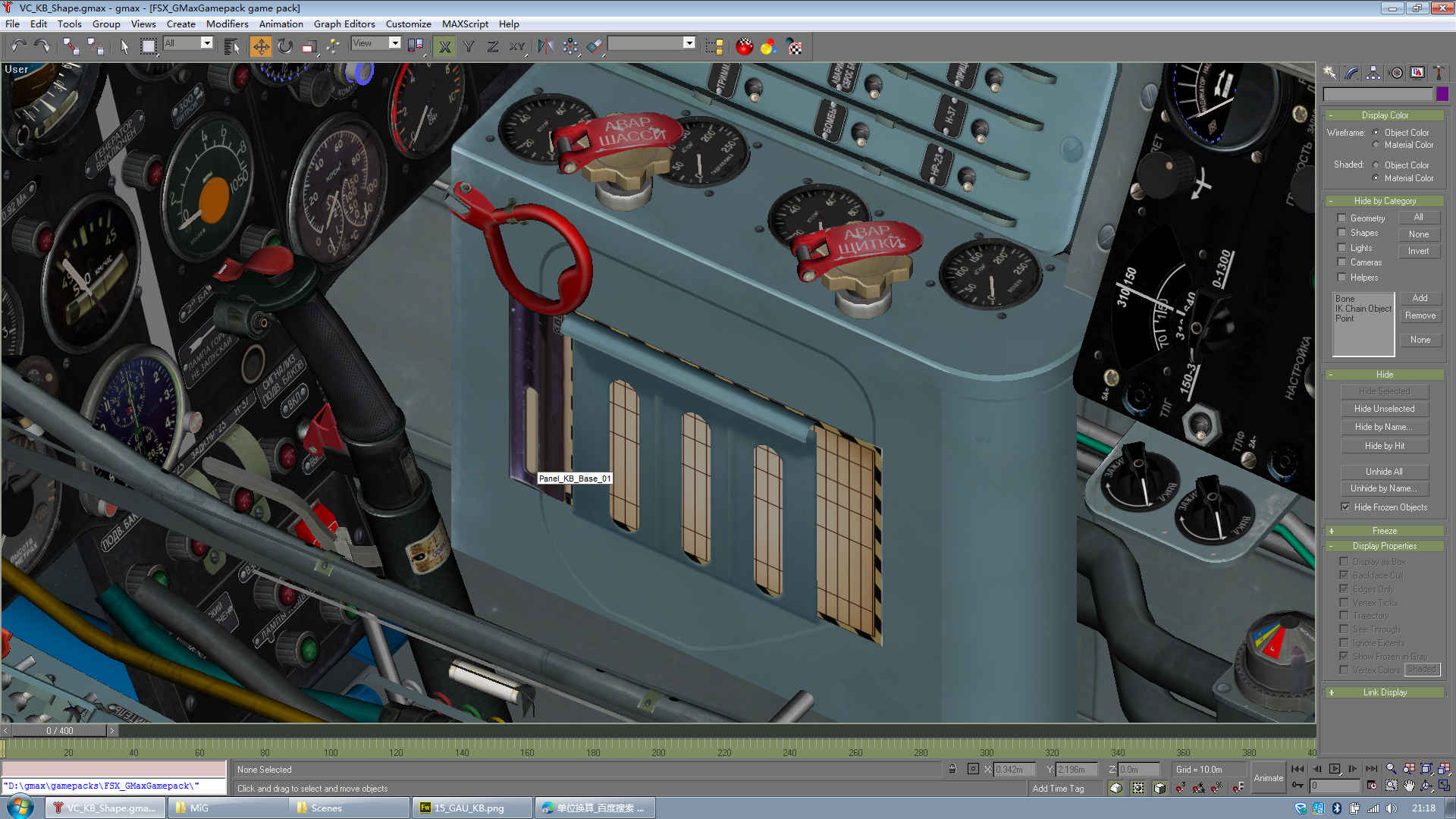1456x819 pixels.
Task: Open the Display panel tab icon
Action: point(1417,73)
